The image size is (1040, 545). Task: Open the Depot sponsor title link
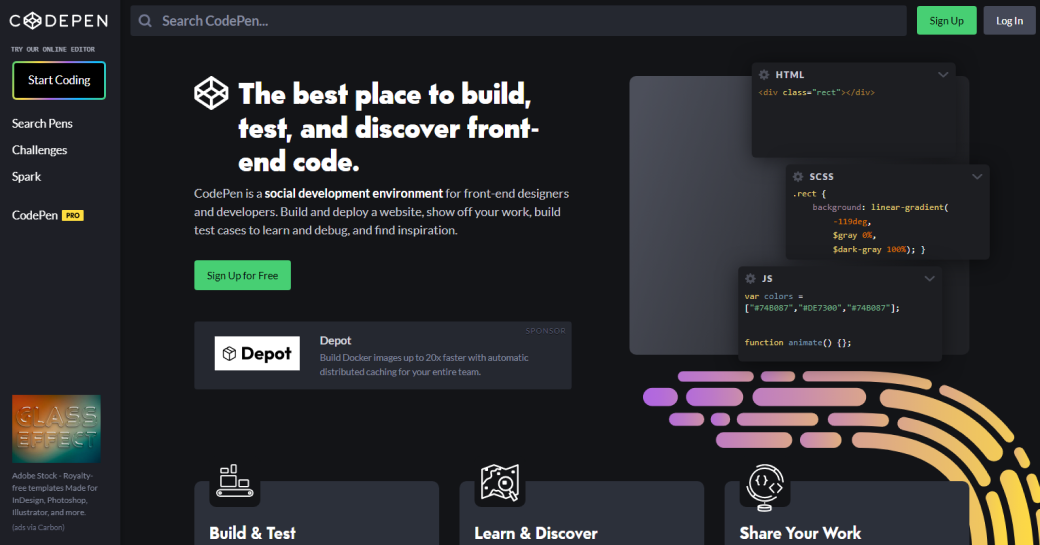(336, 340)
